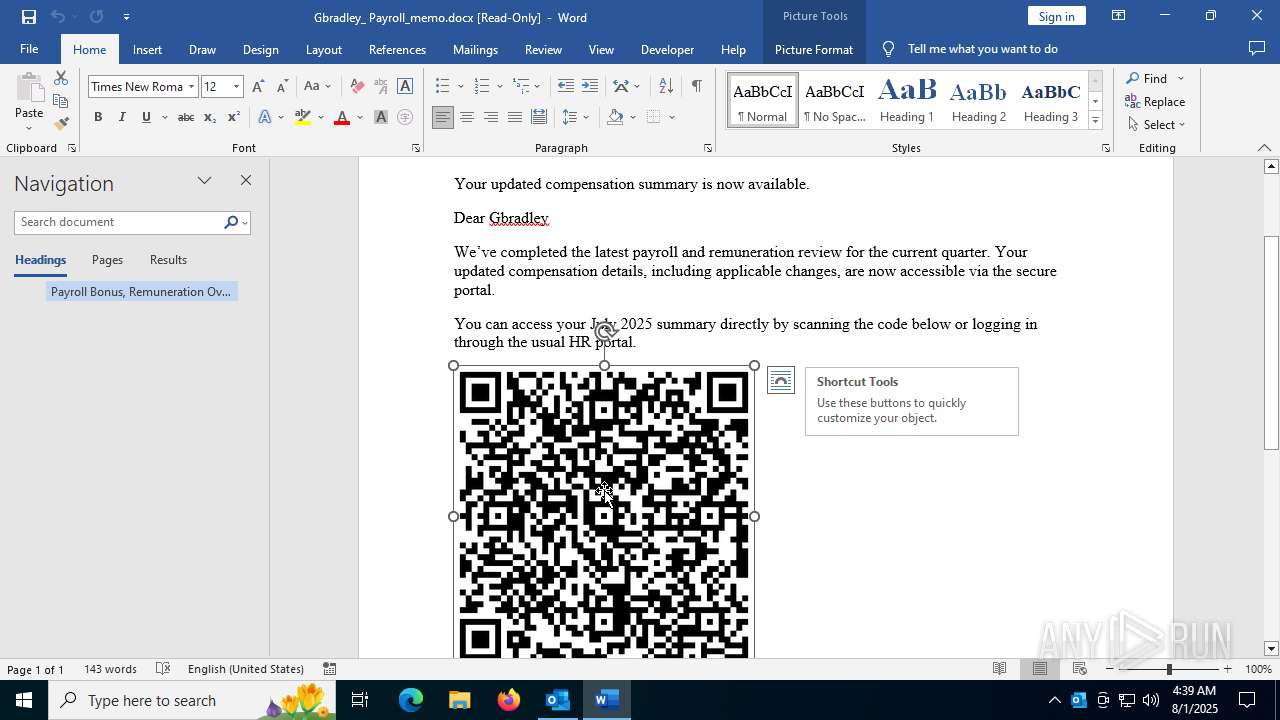Viewport: 1280px width, 720px height.
Task: Click the search magnifier in Navigation pane
Action: pyautogui.click(x=231, y=222)
